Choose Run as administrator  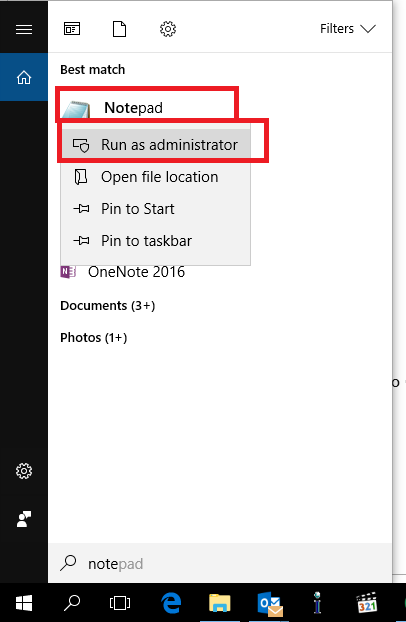tap(156, 145)
